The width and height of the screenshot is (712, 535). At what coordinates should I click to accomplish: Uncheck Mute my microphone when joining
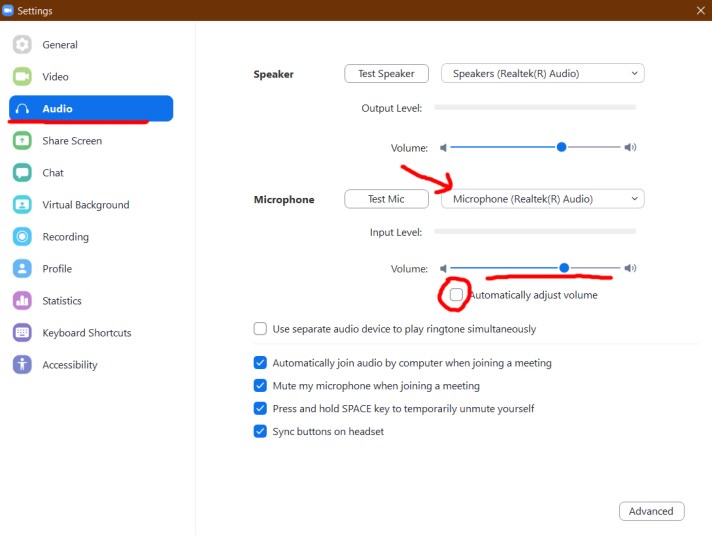point(260,386)
